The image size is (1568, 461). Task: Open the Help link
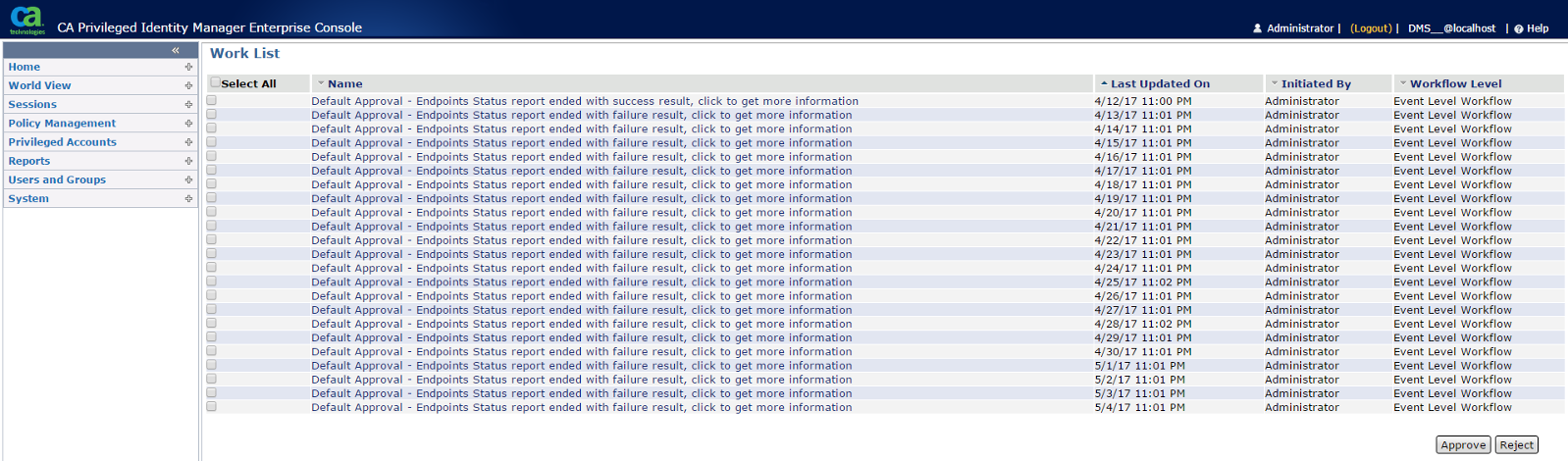tap(1538, 28)
